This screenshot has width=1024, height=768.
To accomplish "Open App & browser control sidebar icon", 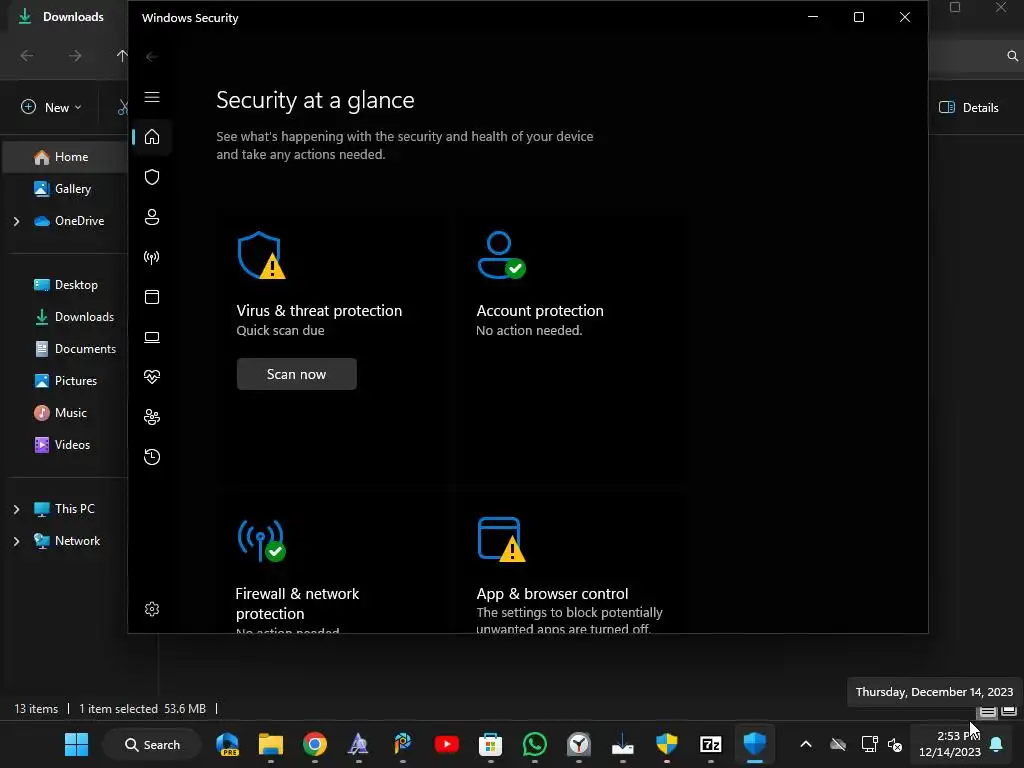I will 152,297.
